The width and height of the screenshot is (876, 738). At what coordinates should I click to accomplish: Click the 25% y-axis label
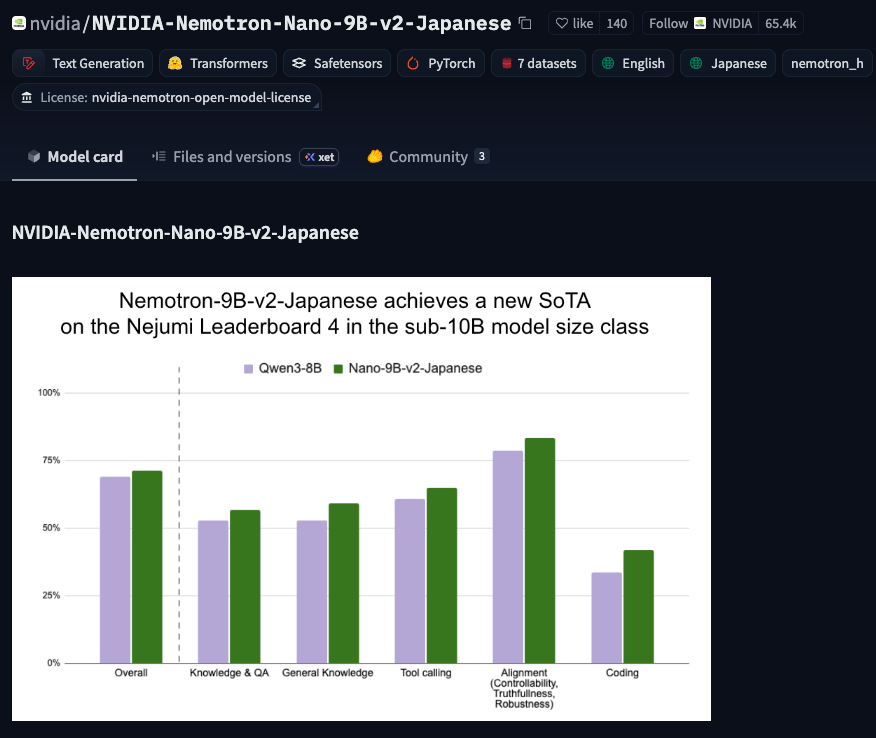pos(51,596)
